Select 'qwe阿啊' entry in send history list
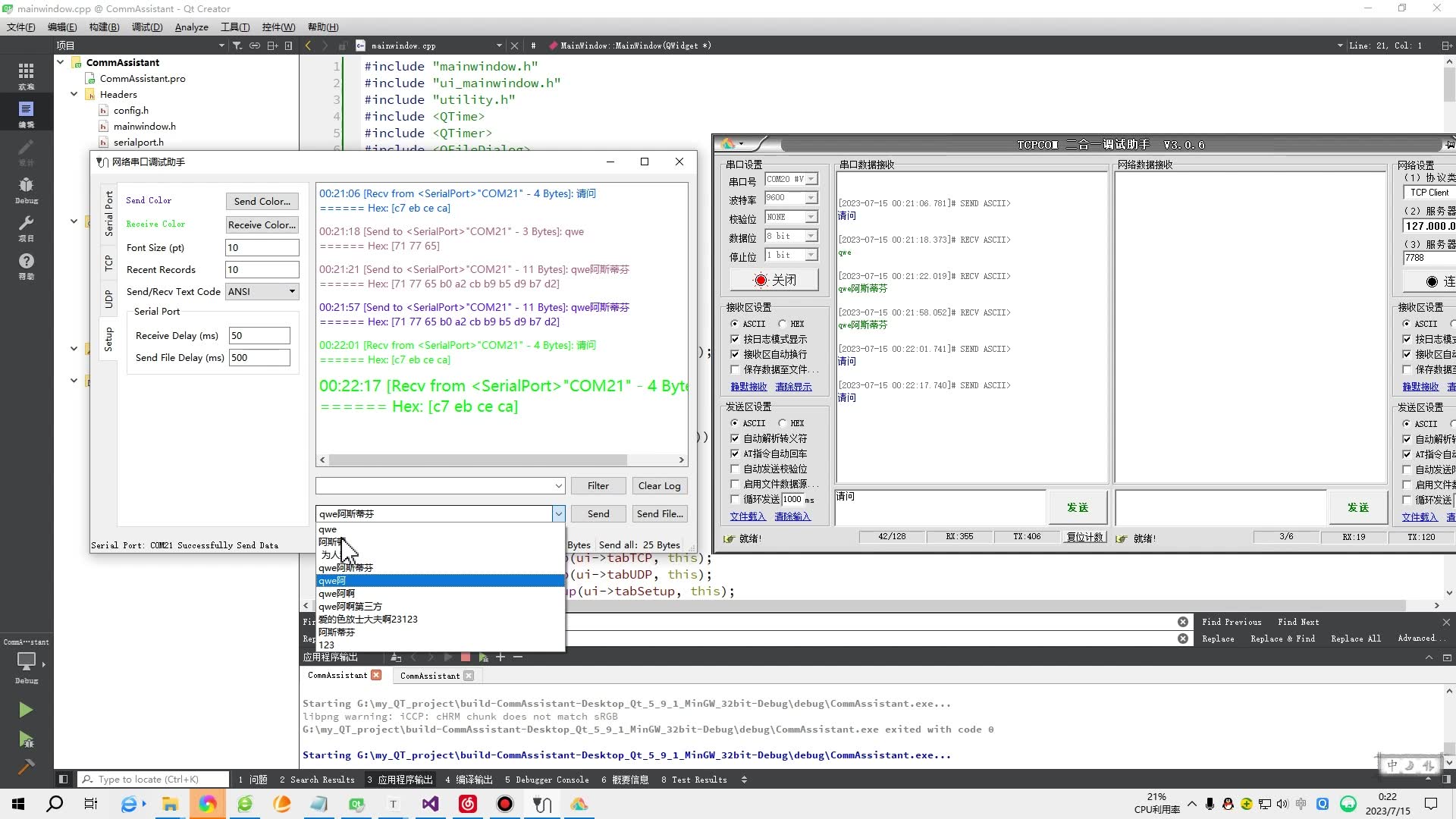1456x819 pixels. pyautogui.click(x=440, y=593)
